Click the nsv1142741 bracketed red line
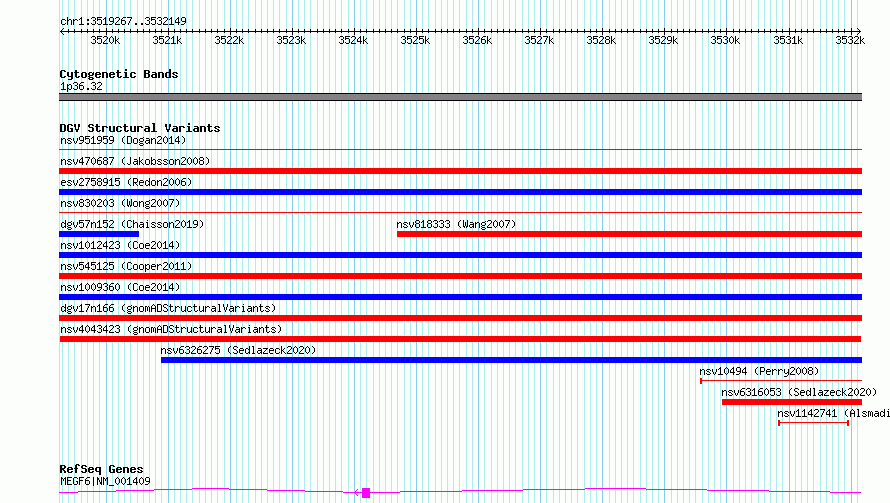This screenshot has height=503, width=890. coord(813,423)
